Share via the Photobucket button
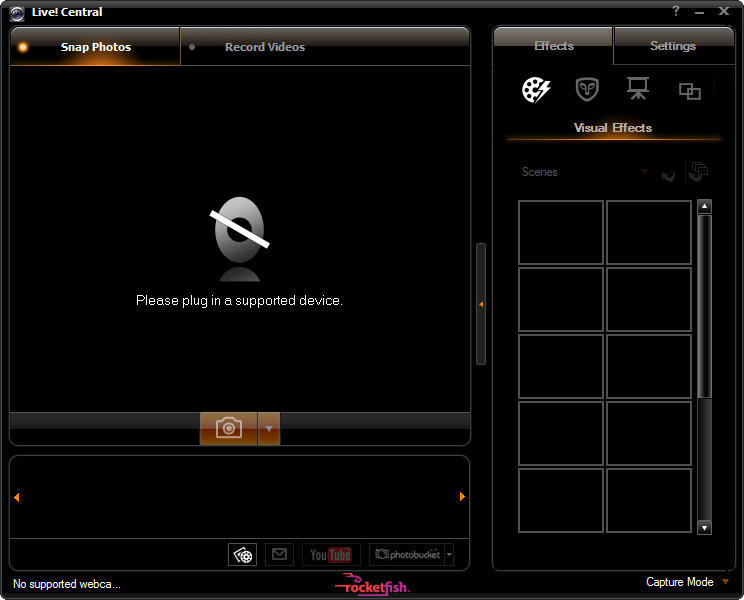This screenshot has width=744, height=600. point(406,554)
